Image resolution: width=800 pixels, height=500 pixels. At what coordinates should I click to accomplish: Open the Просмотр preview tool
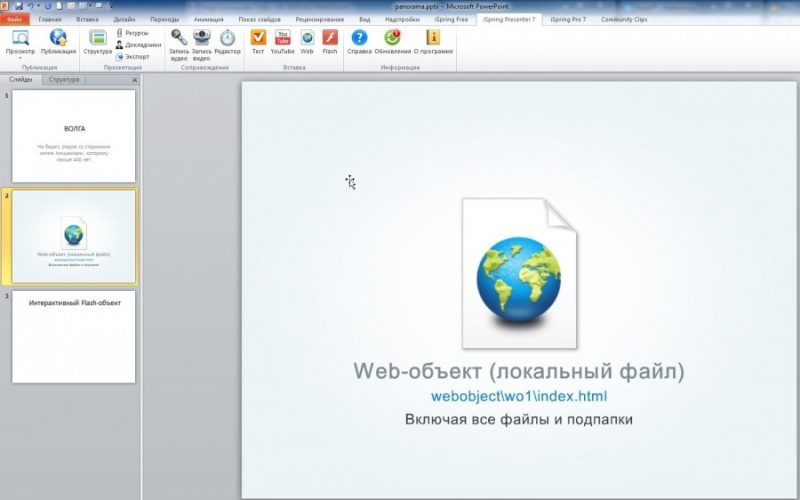tap(20, 42)
